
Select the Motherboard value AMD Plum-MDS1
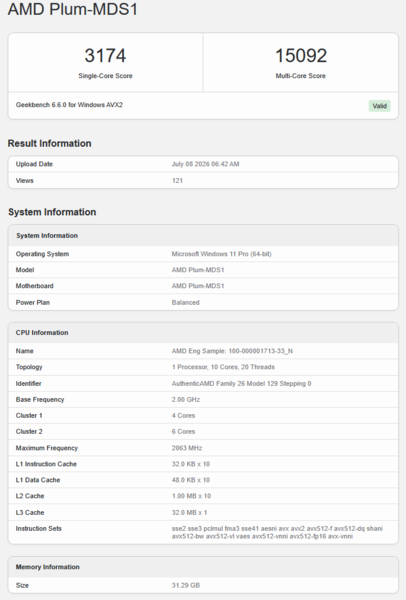coord(198,286)
